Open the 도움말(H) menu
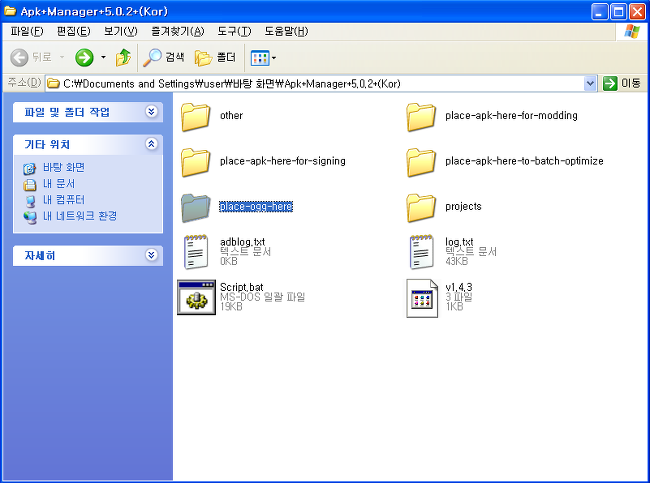This screenshot has width=650, height=483. tap(286, 32)
